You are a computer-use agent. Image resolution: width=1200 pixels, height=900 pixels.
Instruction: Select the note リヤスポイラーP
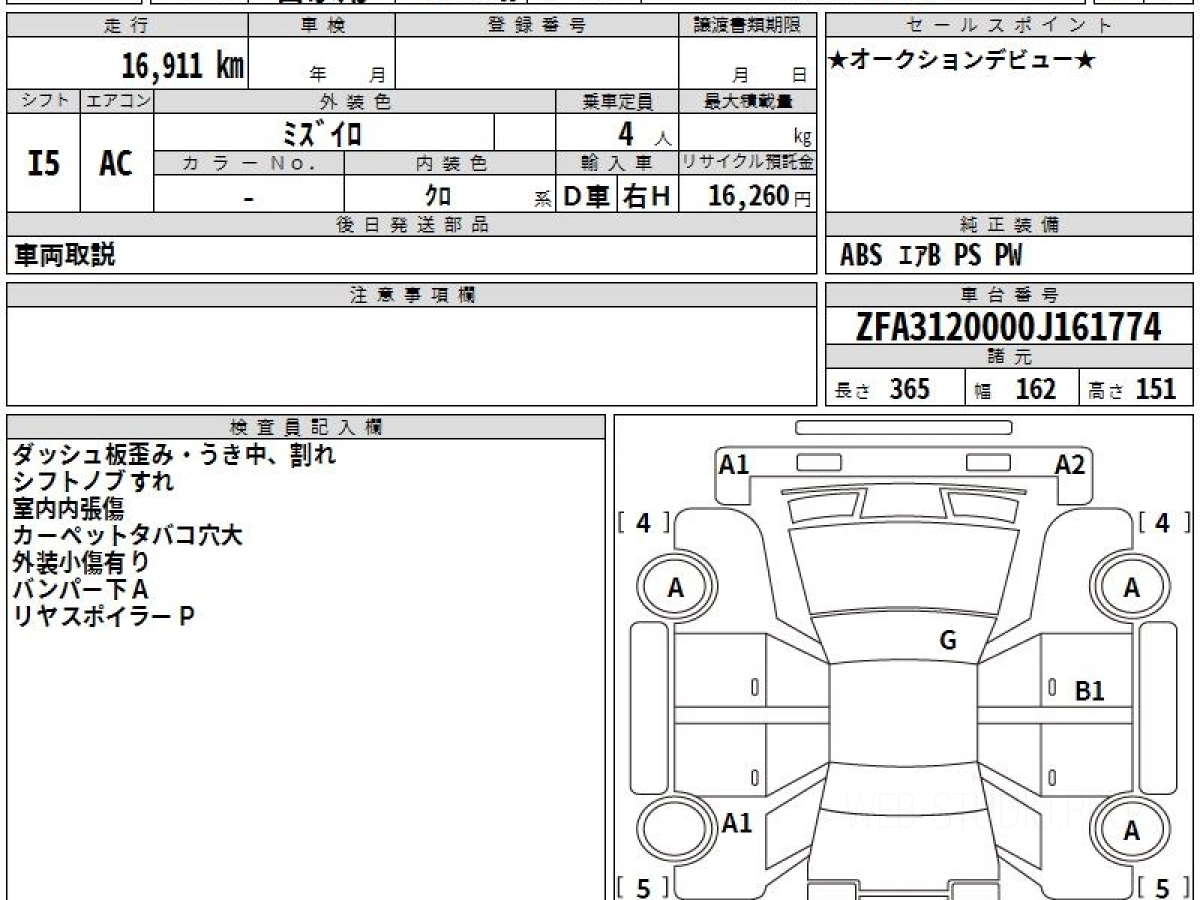103,617
